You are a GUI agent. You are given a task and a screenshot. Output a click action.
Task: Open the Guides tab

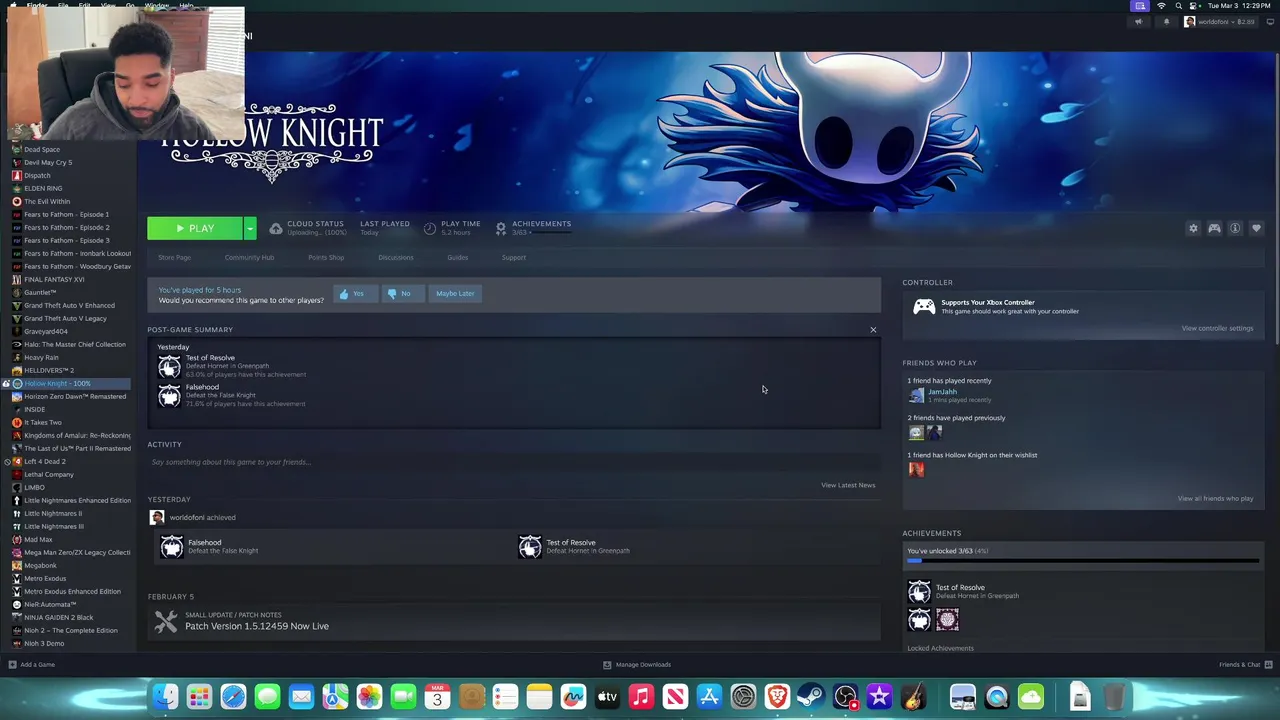pyautogui.click(x=457, y=258)
